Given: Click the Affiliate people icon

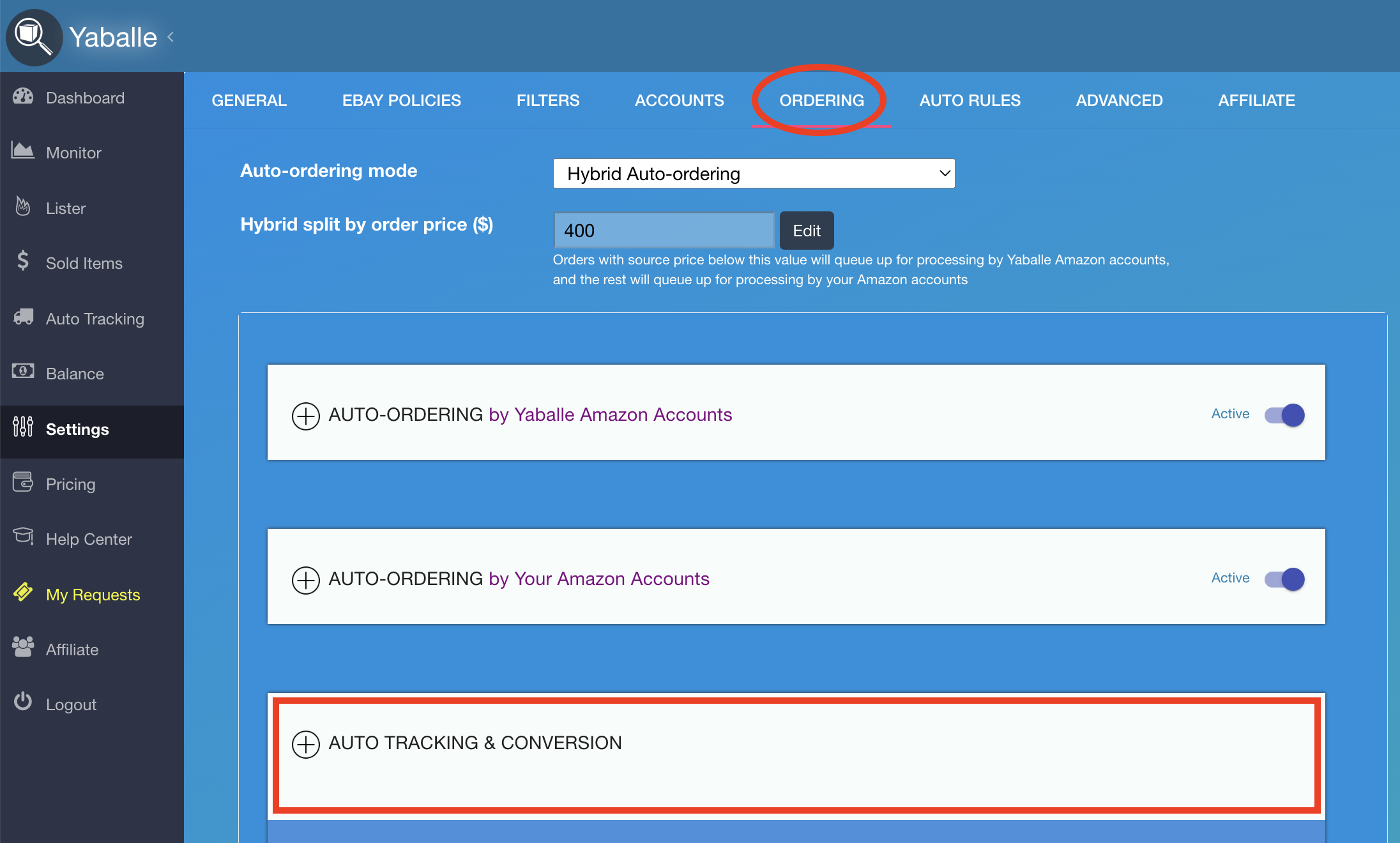Looking at the screenshot, I should pyautogui.click(x=23, y=648).
